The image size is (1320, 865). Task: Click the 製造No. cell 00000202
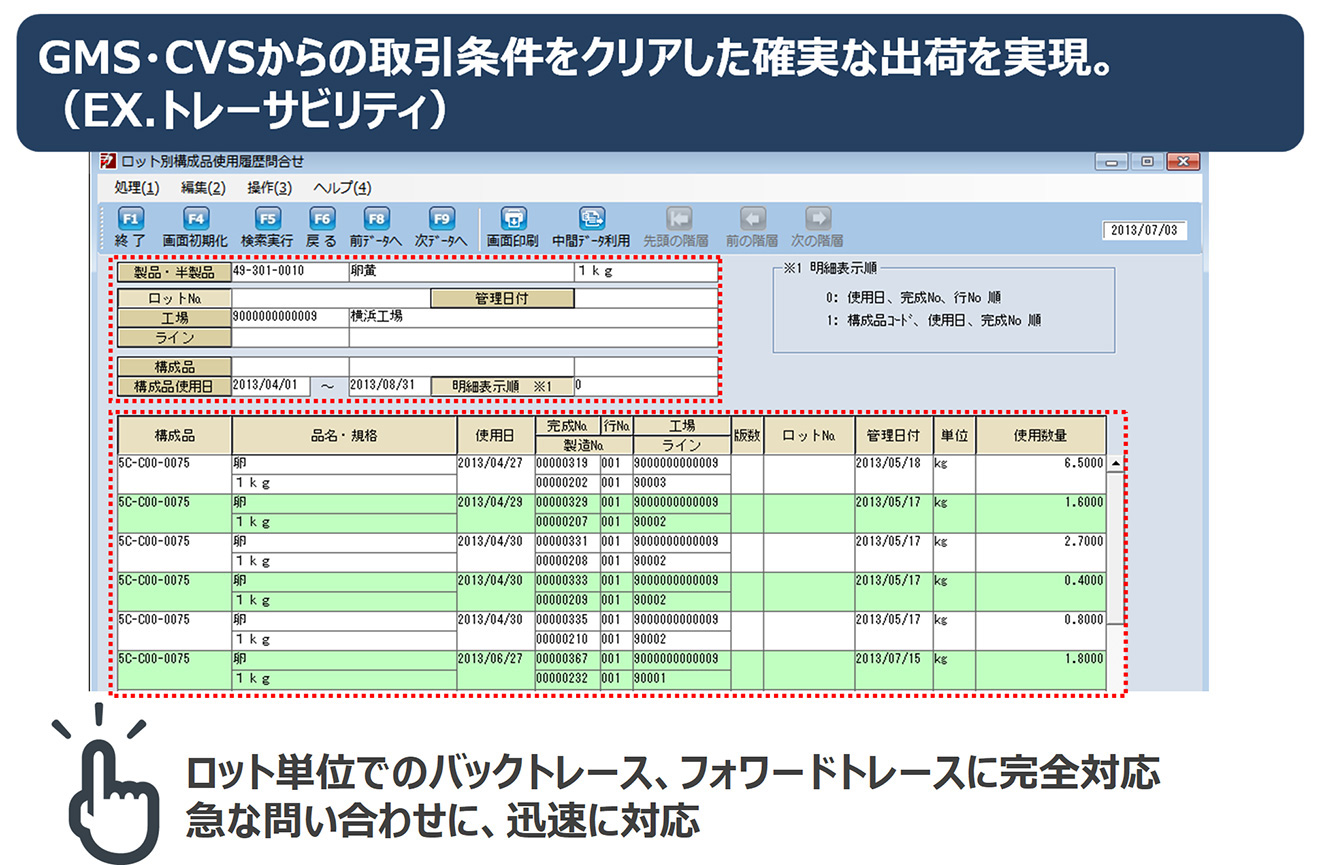tap(567, 484)
